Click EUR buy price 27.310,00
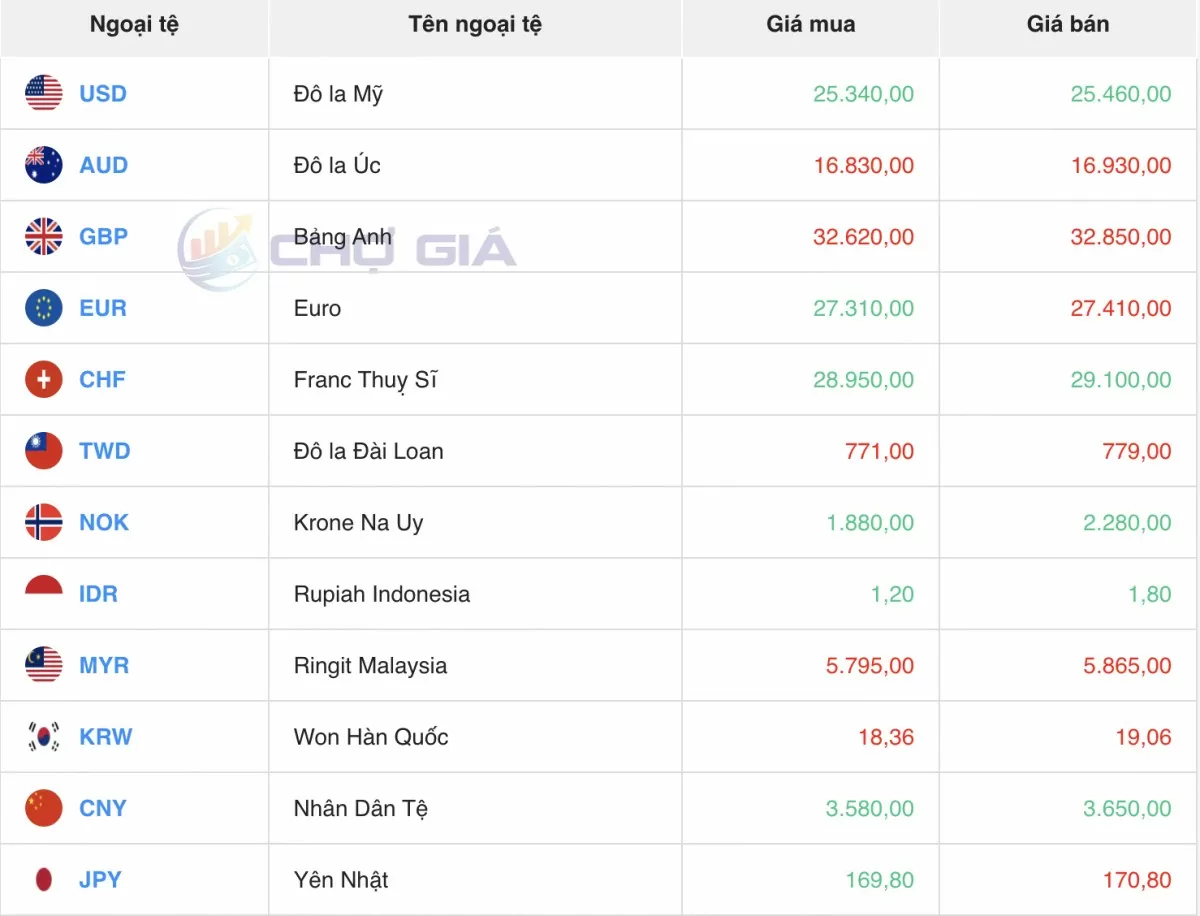Screen dimensions: 1200x916 pos(864,308)
